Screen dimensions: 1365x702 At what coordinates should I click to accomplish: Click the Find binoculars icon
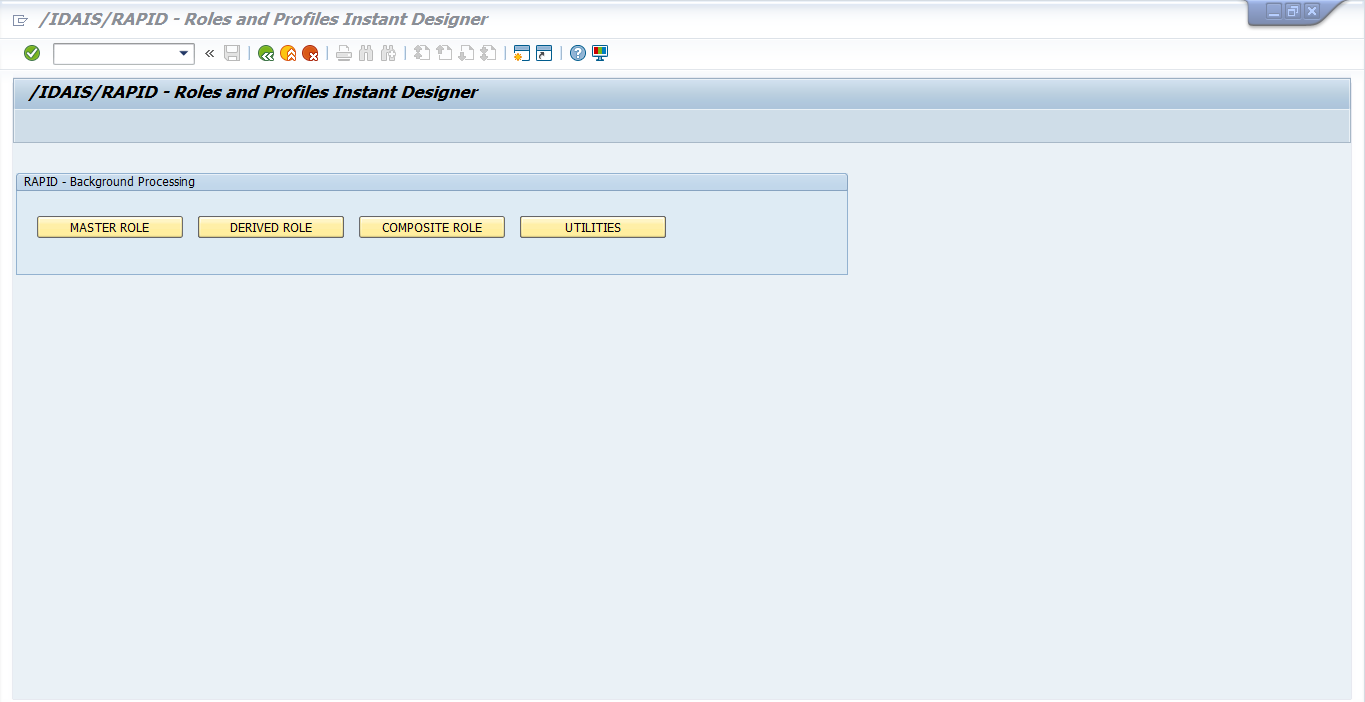coord(366,53)
